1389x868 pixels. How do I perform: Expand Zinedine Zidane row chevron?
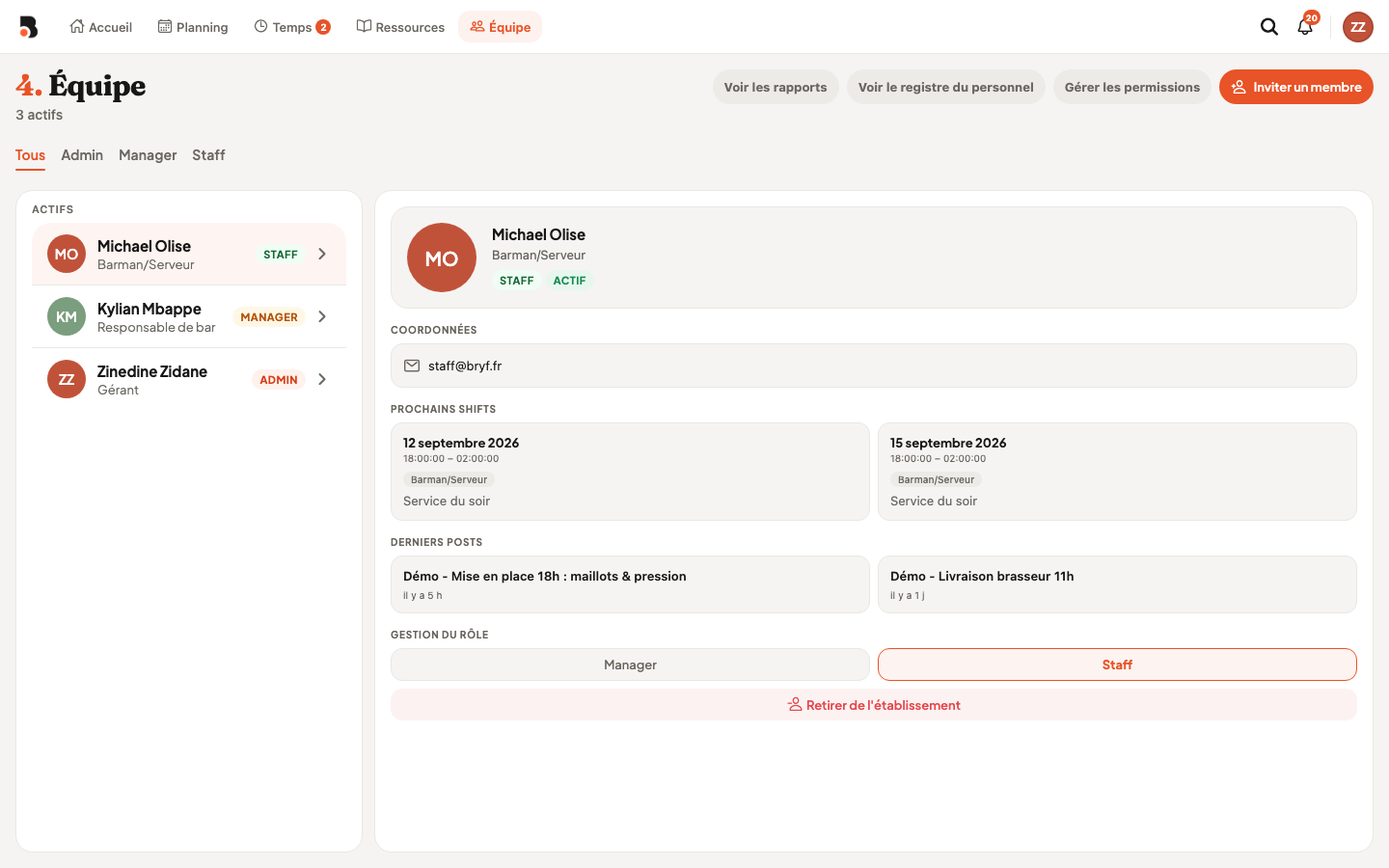322,379
